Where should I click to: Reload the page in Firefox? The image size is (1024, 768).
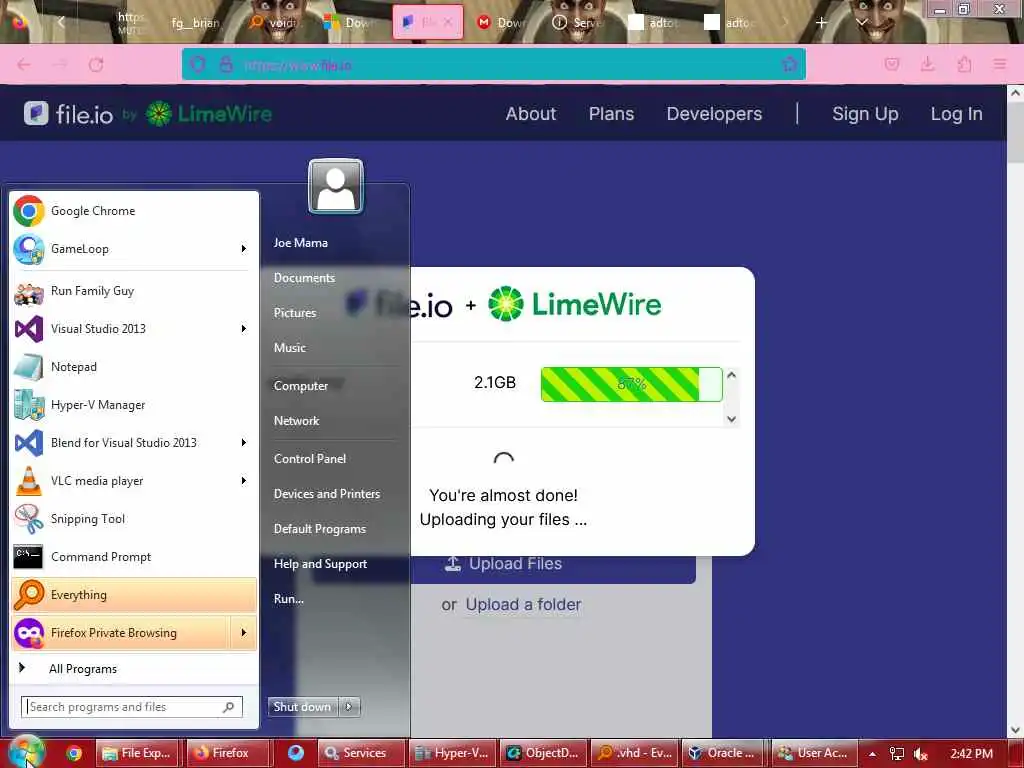[96, 65]
